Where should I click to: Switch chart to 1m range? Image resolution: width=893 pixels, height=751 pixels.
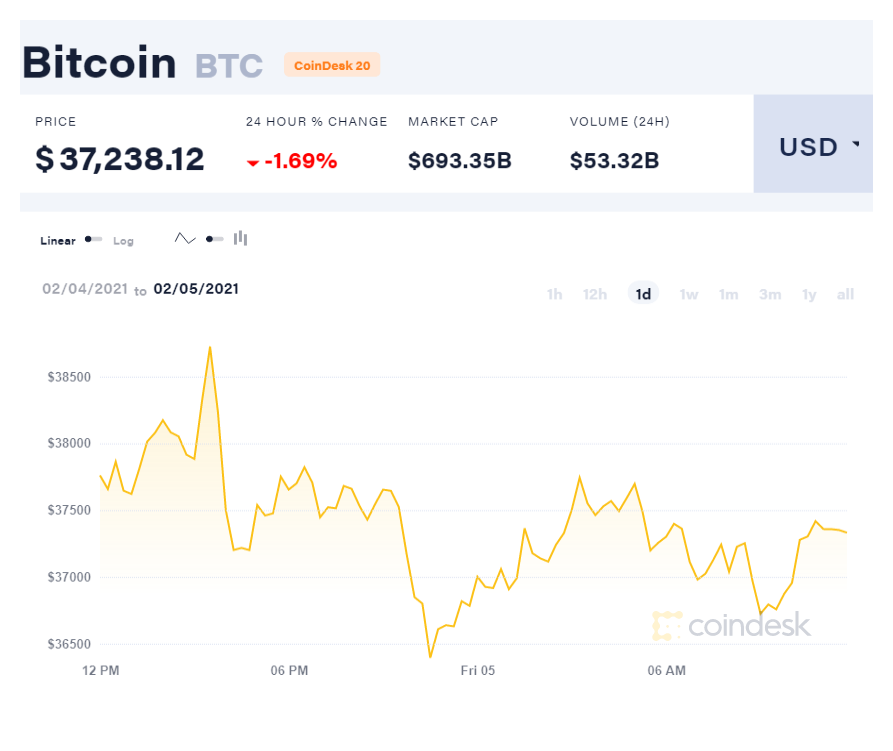click(729, 294)
